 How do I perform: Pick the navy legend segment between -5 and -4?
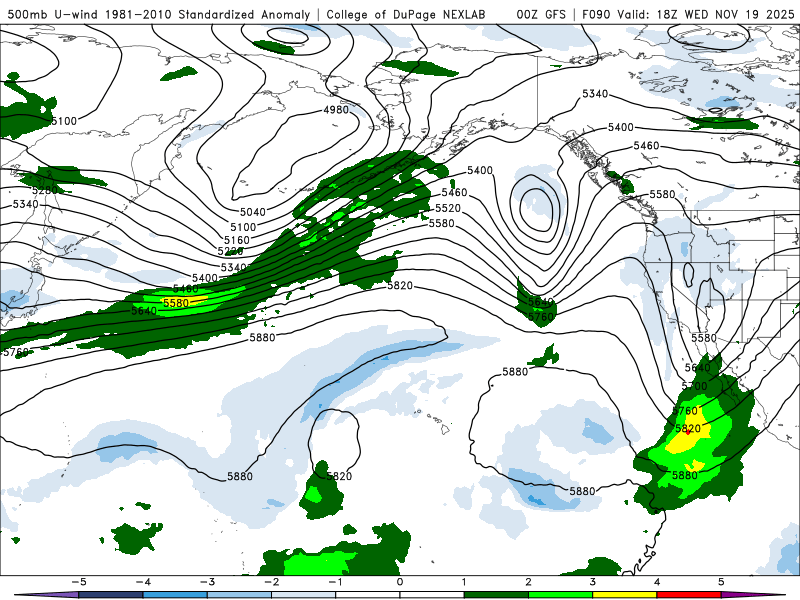(x=111, y=595)
